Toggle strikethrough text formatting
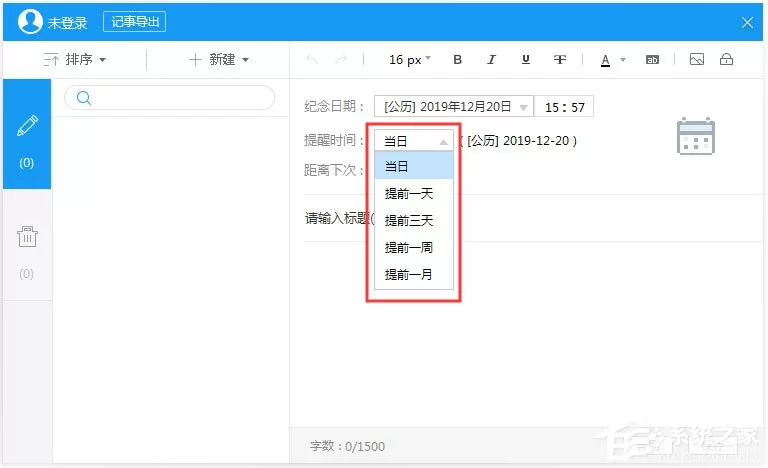This screenshot has width=768, height=468. click(559, 59)
